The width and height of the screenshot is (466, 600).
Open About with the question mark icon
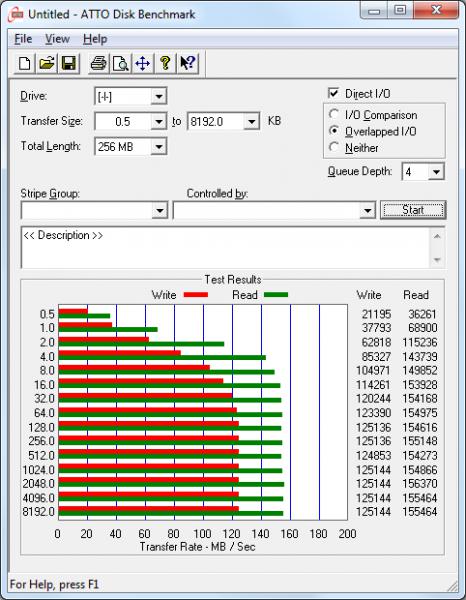165,63
